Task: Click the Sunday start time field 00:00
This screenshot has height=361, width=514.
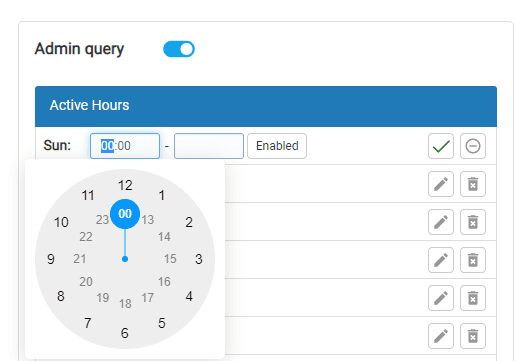Action: [125, 146]
